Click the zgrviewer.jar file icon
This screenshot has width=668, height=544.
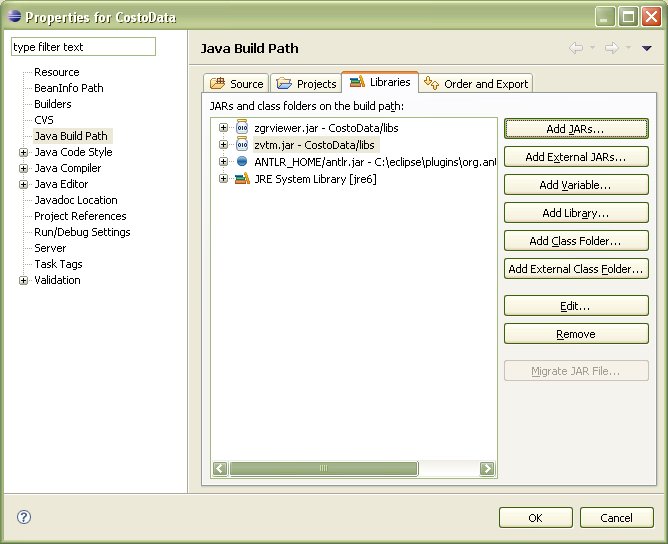coord(242,129)
